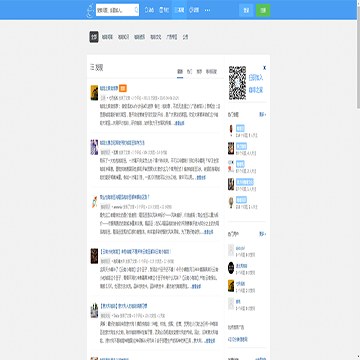
Task: Select the dark highlighted first category tab
Action: coord(94,37)
